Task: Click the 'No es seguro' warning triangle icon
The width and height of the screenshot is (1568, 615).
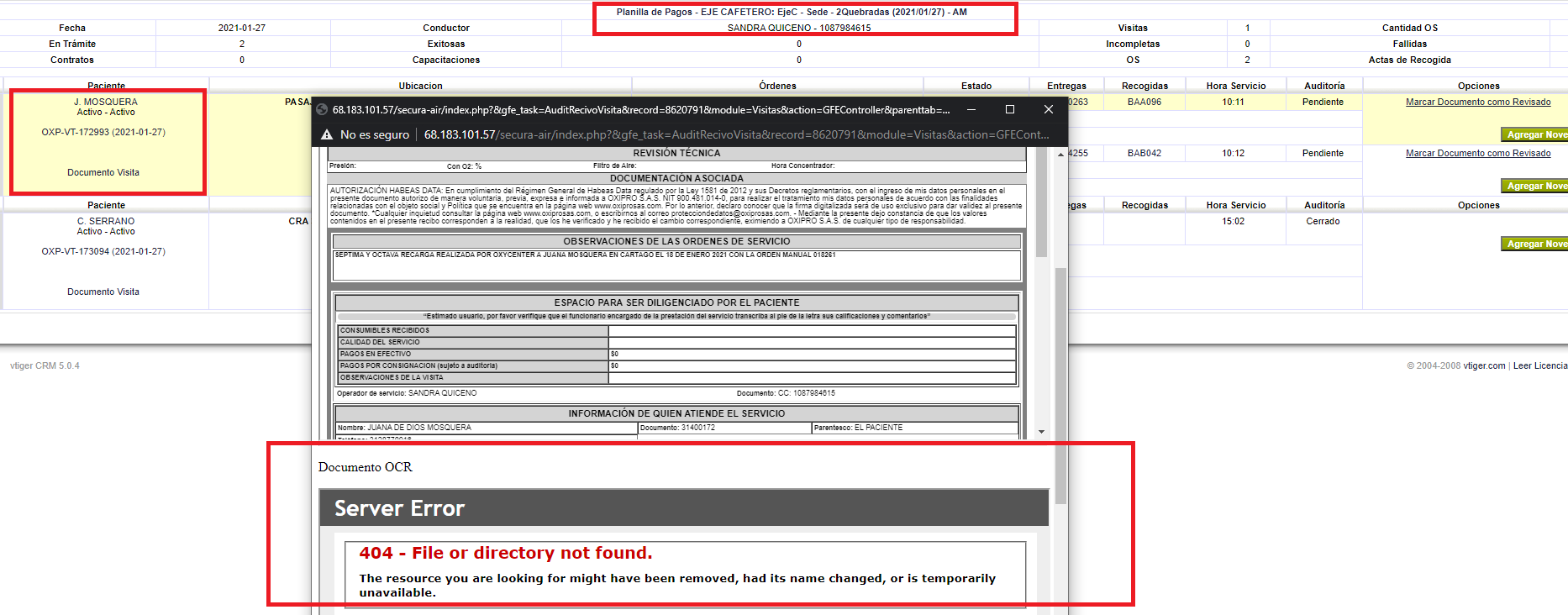Action: tap(327, 134)
